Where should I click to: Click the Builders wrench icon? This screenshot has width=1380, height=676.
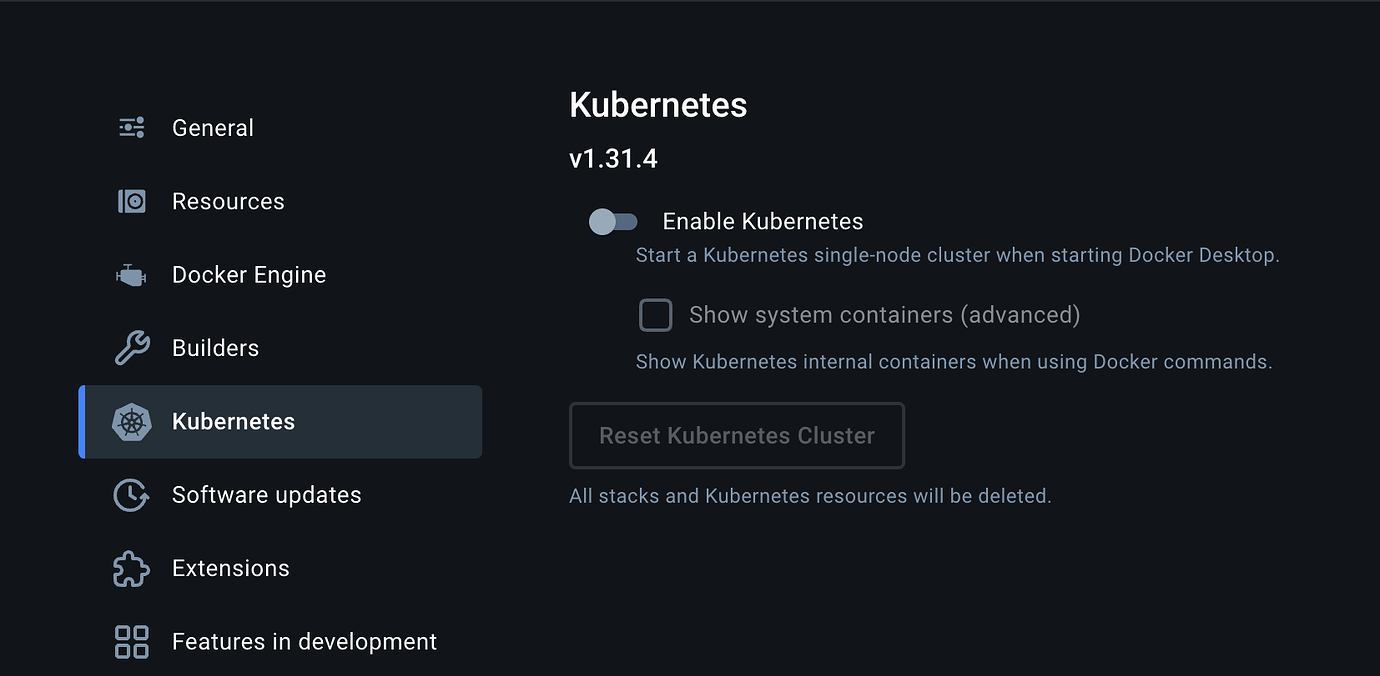[x=131, y=348]
